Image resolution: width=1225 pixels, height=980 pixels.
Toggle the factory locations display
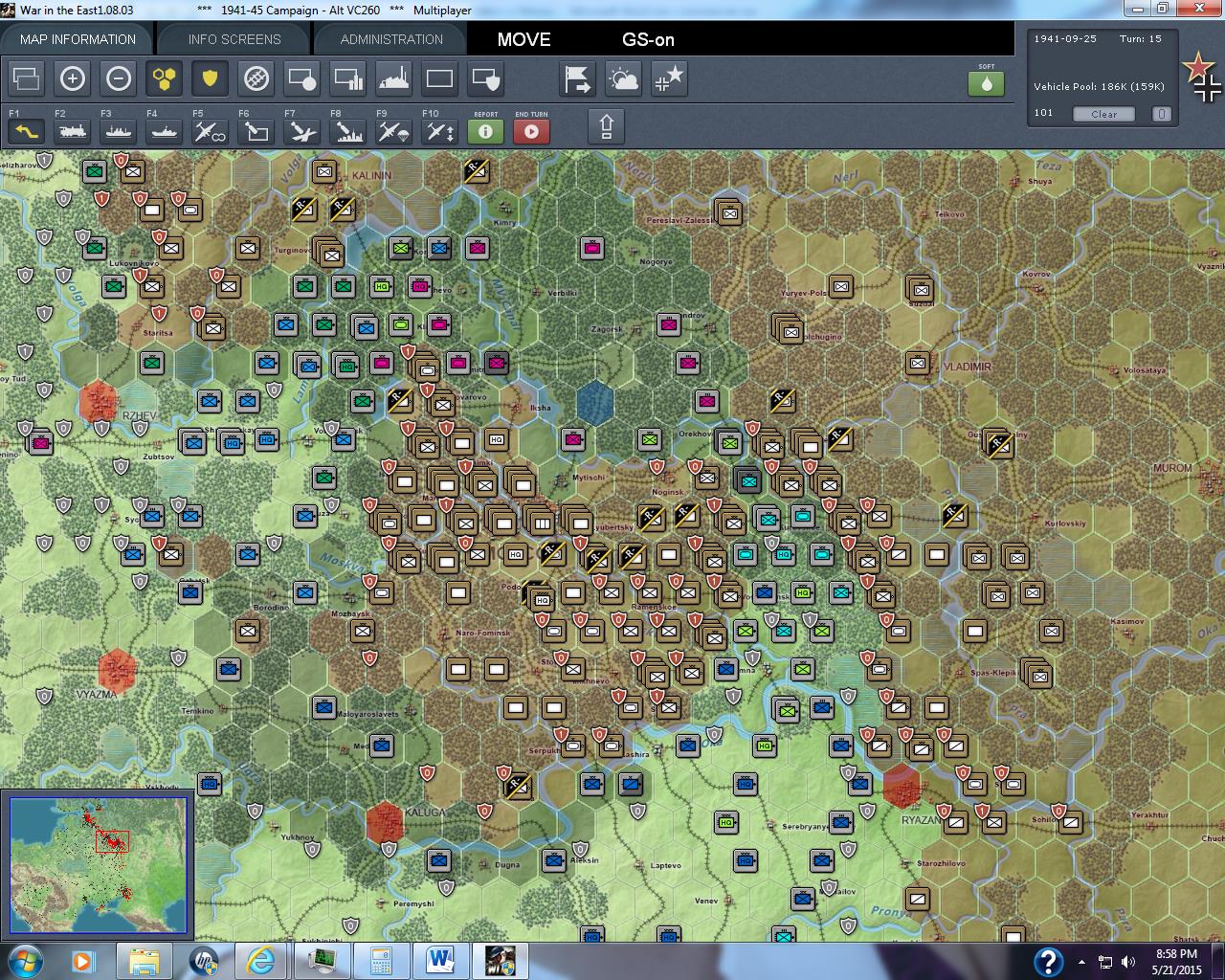393,79
